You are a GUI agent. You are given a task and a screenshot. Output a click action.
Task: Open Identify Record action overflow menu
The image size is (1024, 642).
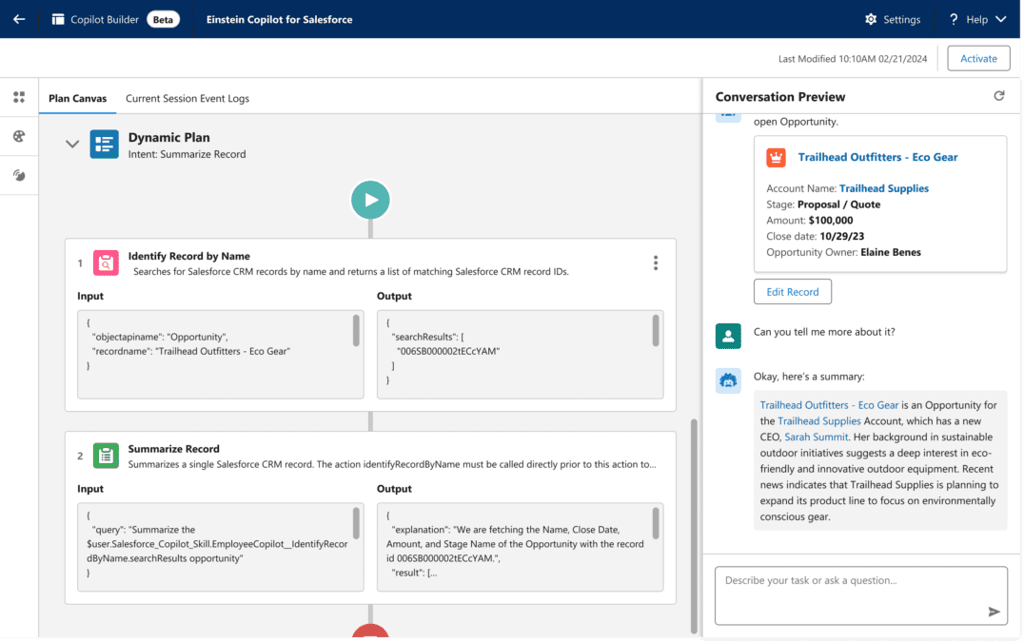coord(655,263)
